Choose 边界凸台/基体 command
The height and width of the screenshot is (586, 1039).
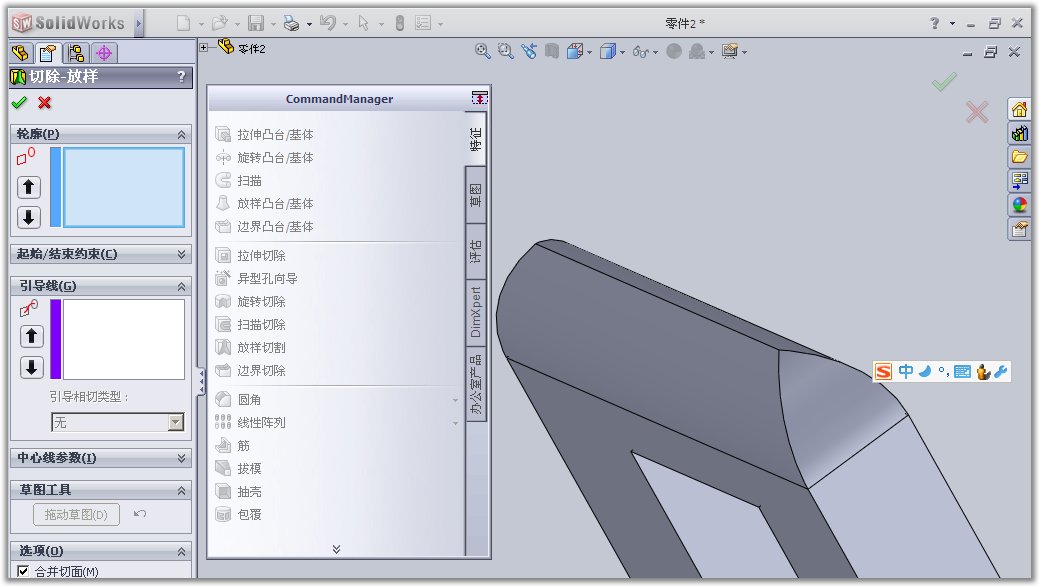point(264,227)
